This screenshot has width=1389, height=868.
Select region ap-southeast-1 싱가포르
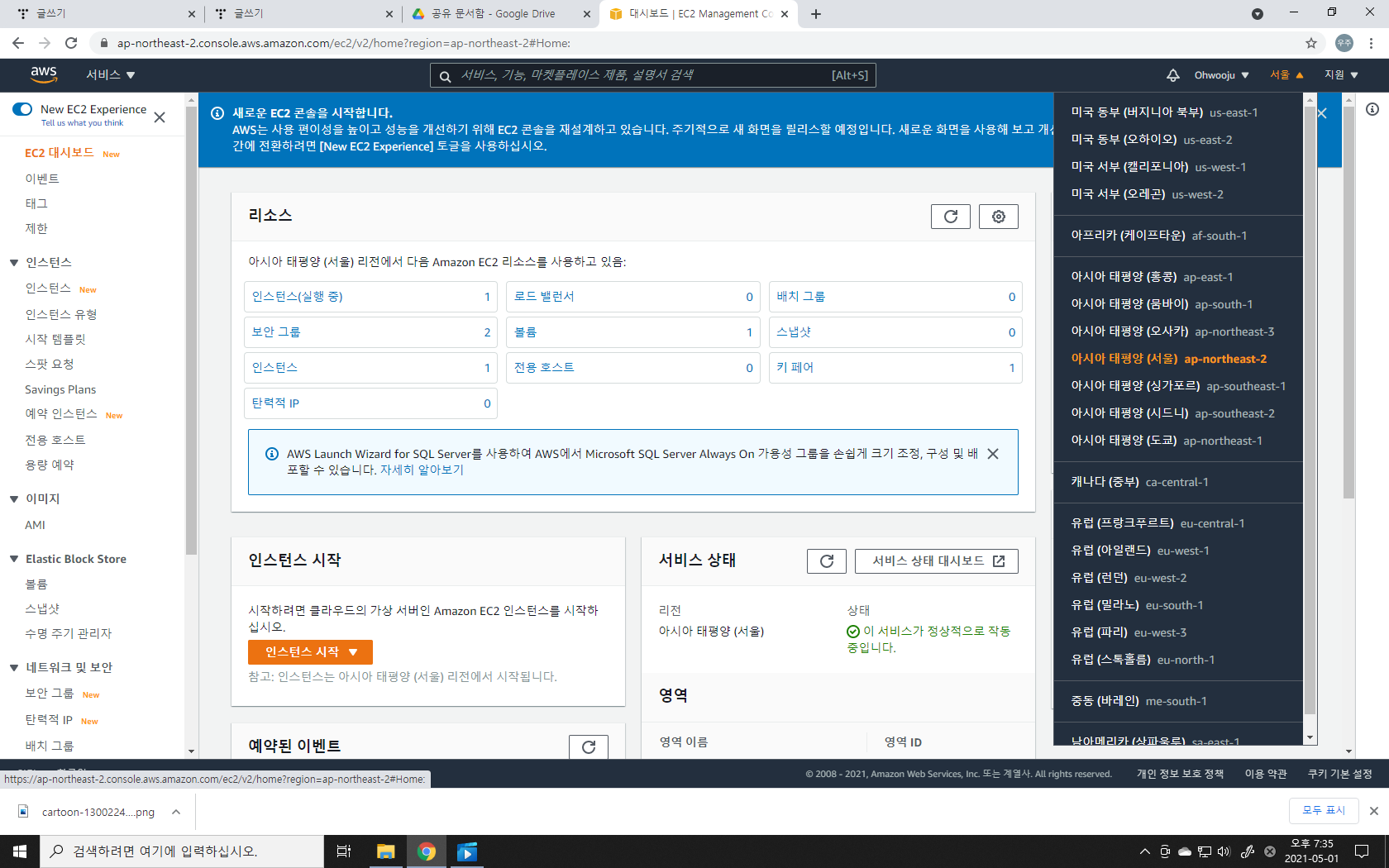tap(1177, 386)
